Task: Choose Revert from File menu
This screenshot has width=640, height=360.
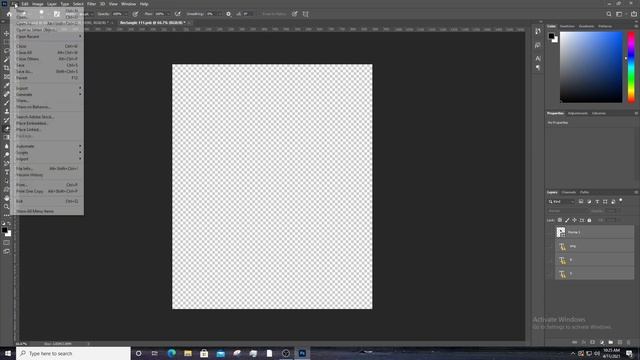Action: pos(47,78)
